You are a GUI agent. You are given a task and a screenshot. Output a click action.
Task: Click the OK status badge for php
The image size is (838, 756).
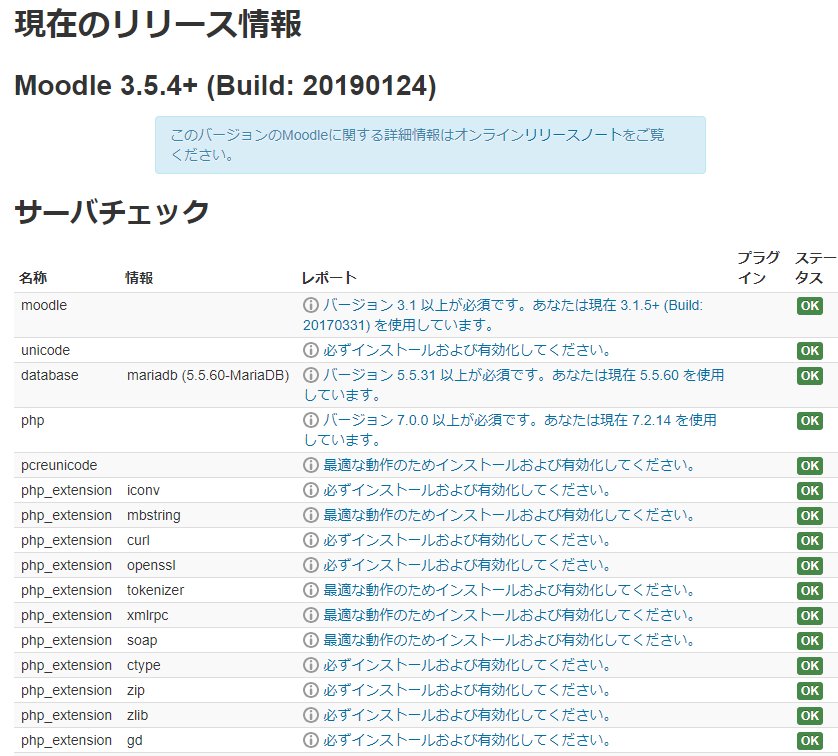(x=810, y=420)
